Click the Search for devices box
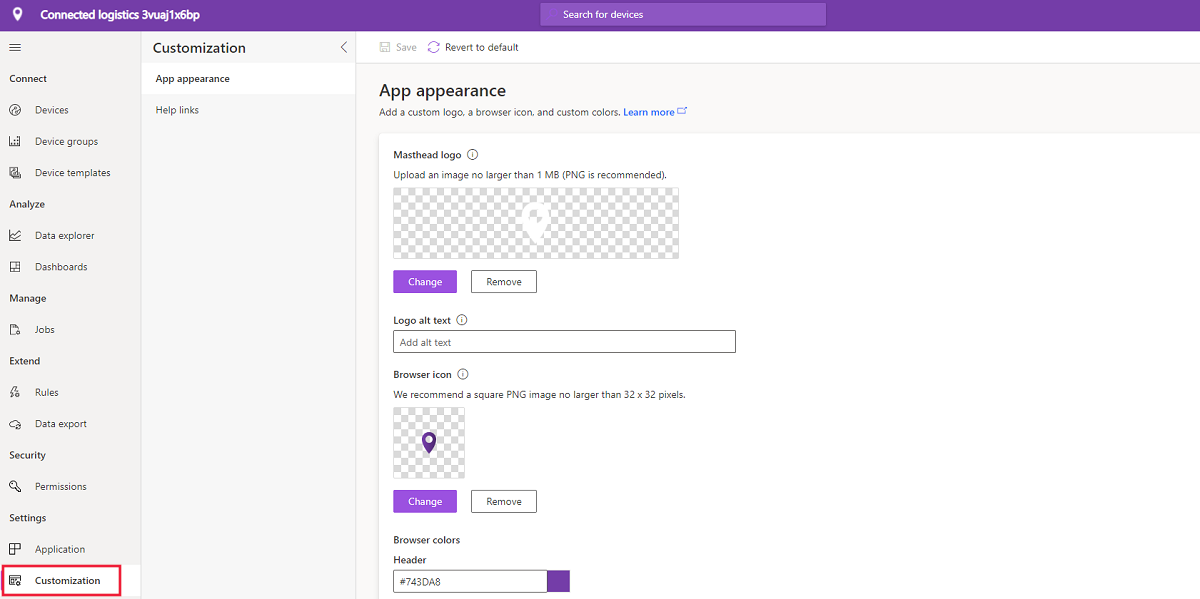1200x599 pixels. coord(683,15)
